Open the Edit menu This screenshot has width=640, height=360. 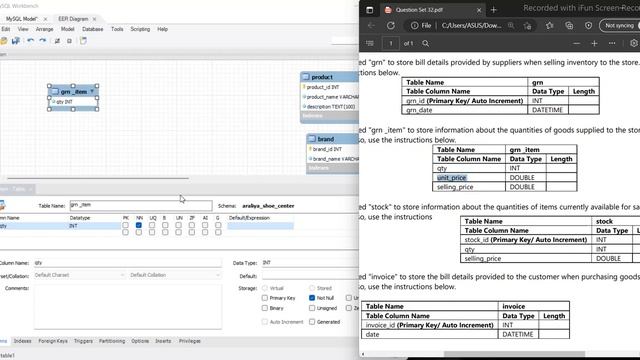pyautogui.click(x=6, y=29)
